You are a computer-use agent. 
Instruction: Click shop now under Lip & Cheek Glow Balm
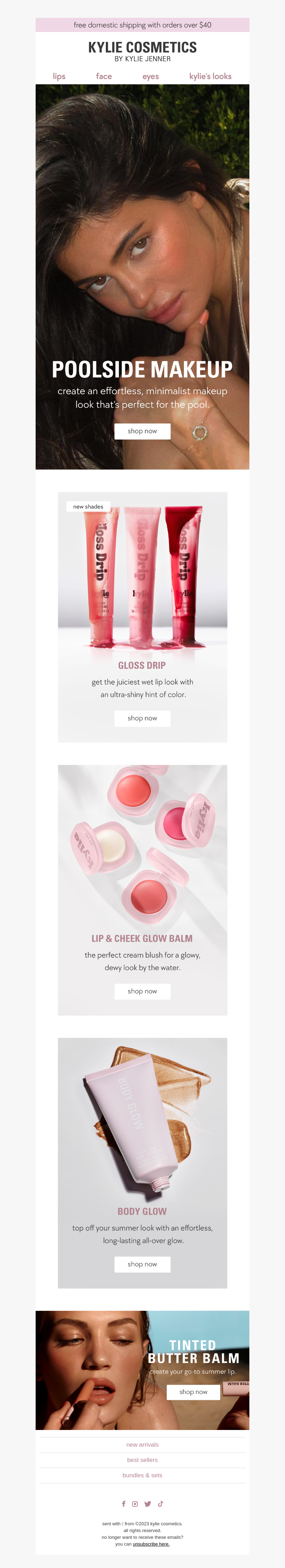142,991
